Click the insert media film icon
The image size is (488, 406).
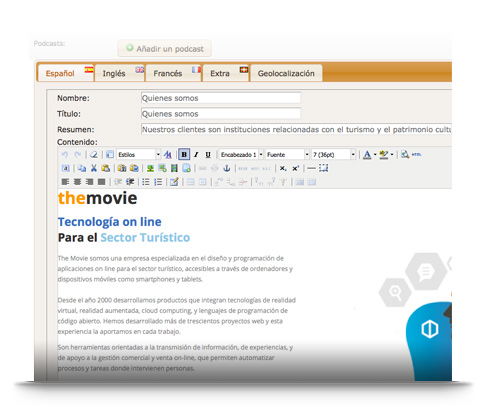(x=174, y=168)
